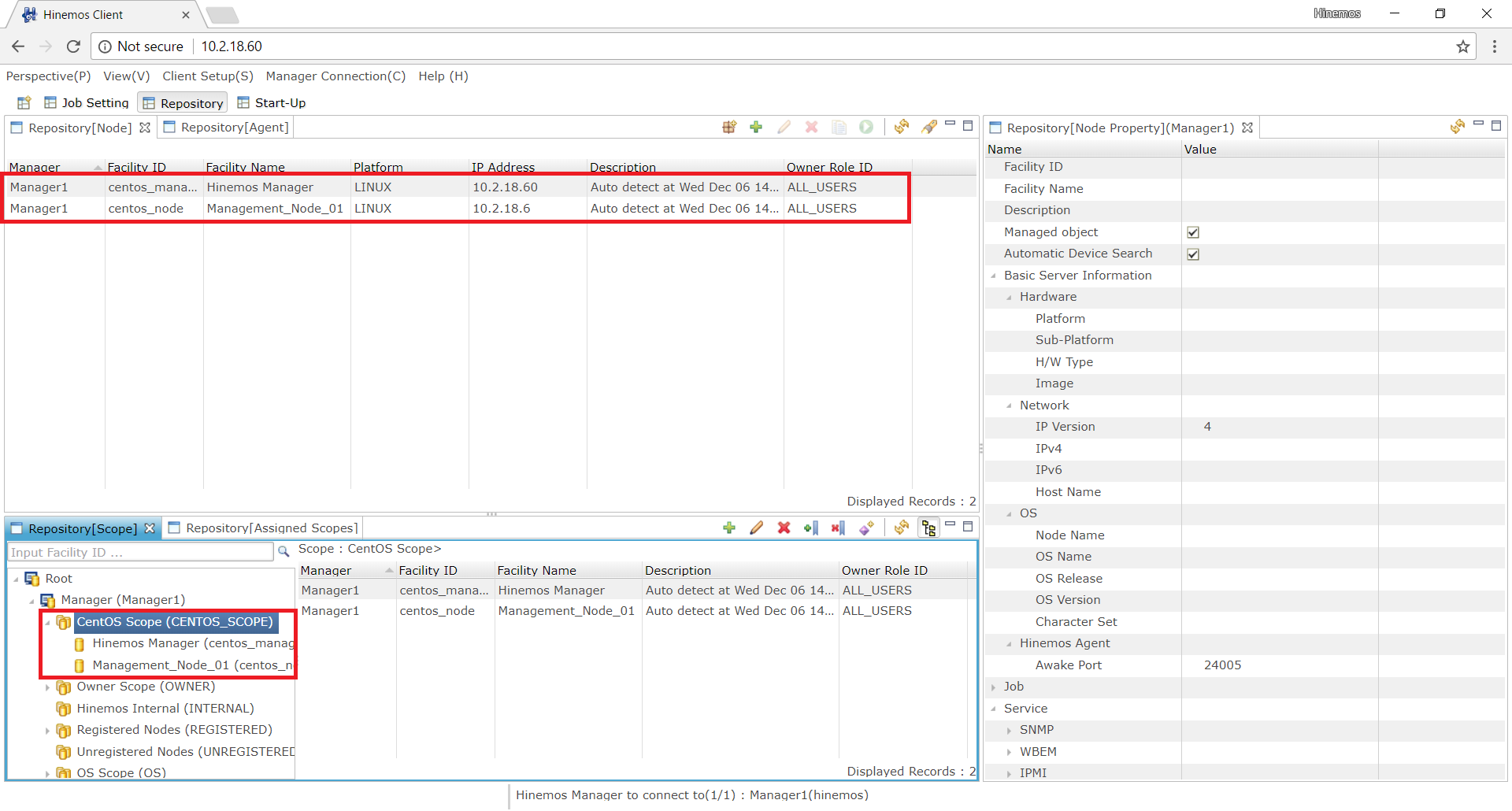Open the View(V) menu

(x=127, y=76)
